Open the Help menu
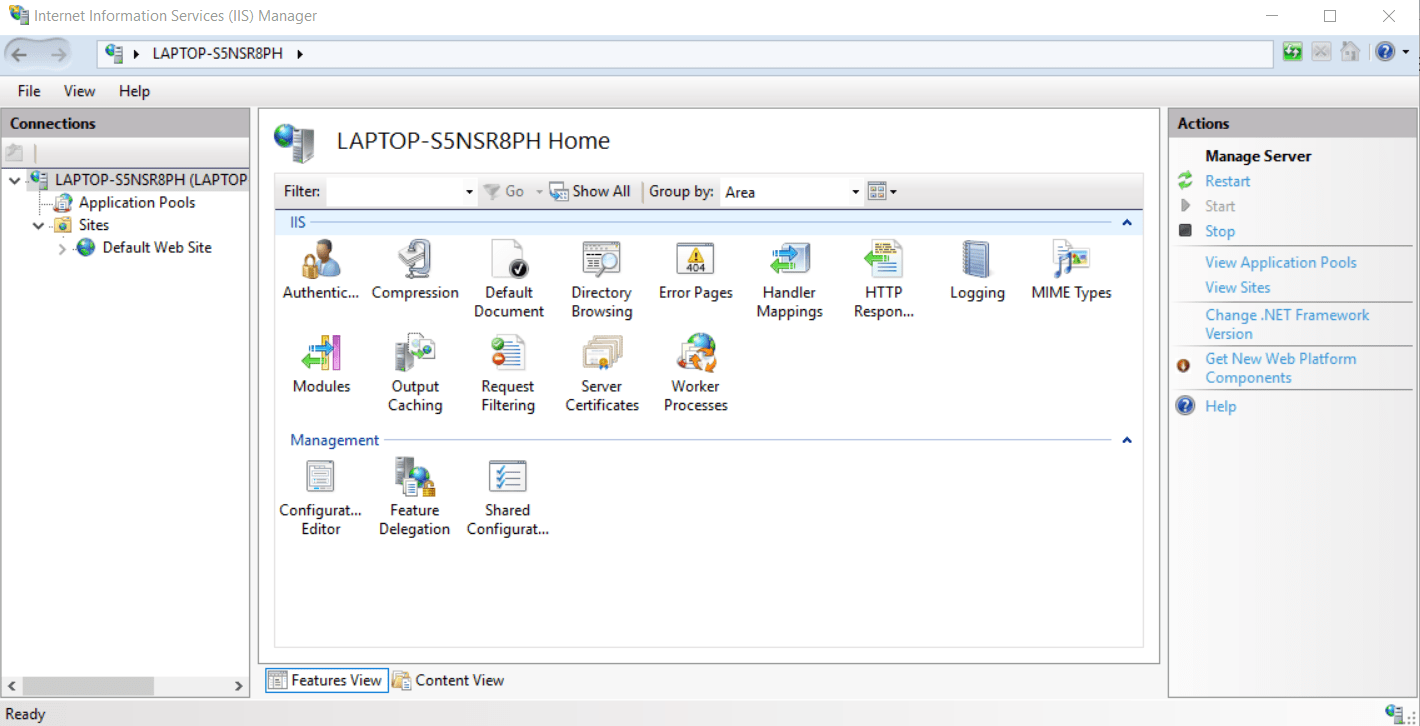 pyautogui.click(x=134, y=91)
